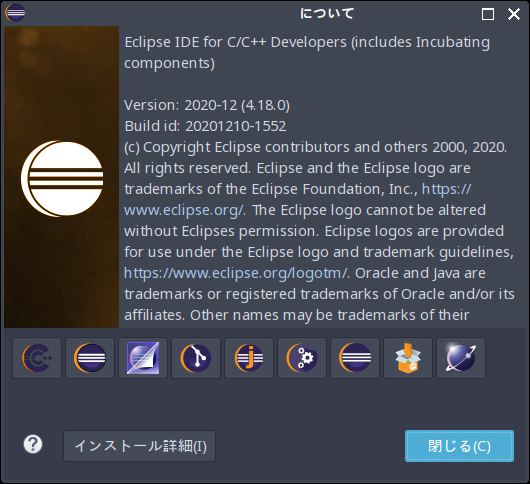Open the Java 'j' feature icon
Image resolution: width=530 pixels, height=484 pixels.
[x=249, y=358]
